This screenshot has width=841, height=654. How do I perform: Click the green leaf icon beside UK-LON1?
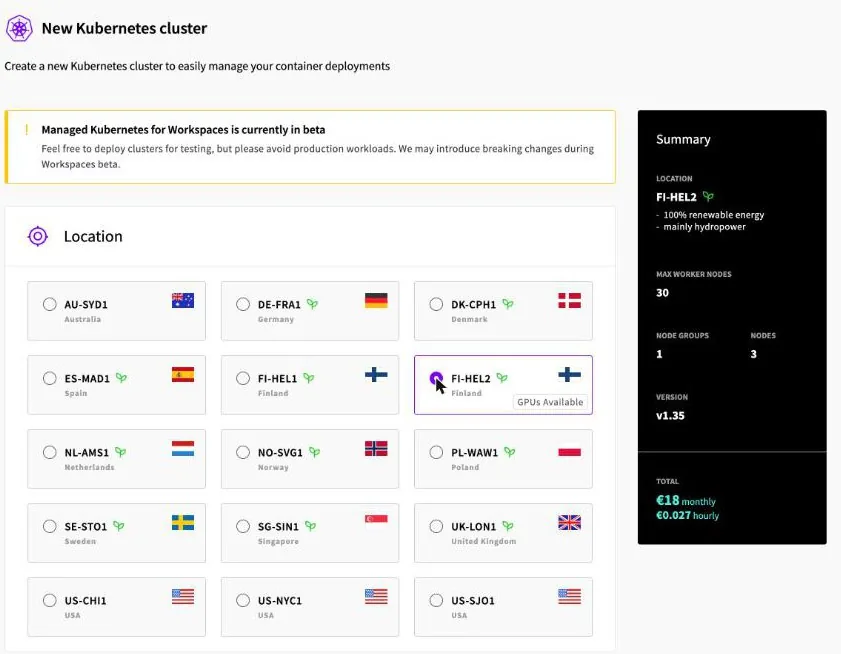coord(508,526)
